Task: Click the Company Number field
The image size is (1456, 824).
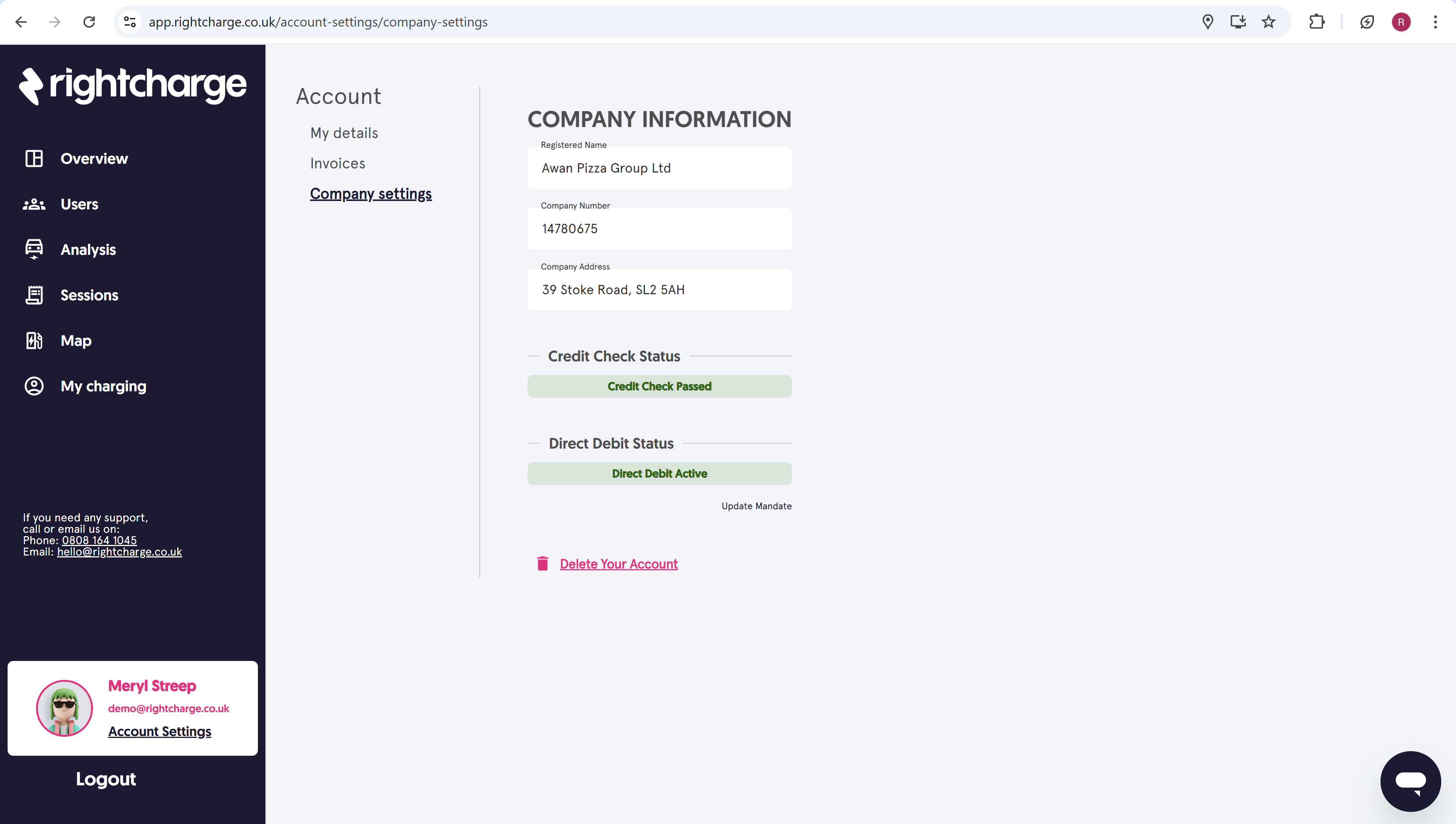Action: (659, 229)
